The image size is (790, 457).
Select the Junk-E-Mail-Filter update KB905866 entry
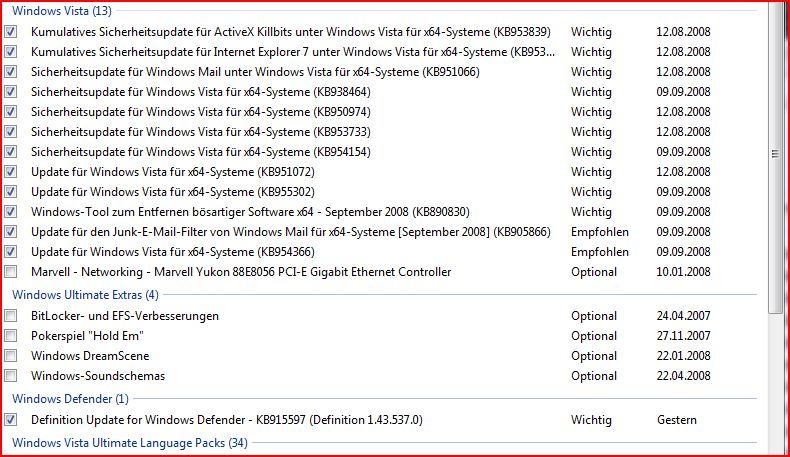click(291, 232)
